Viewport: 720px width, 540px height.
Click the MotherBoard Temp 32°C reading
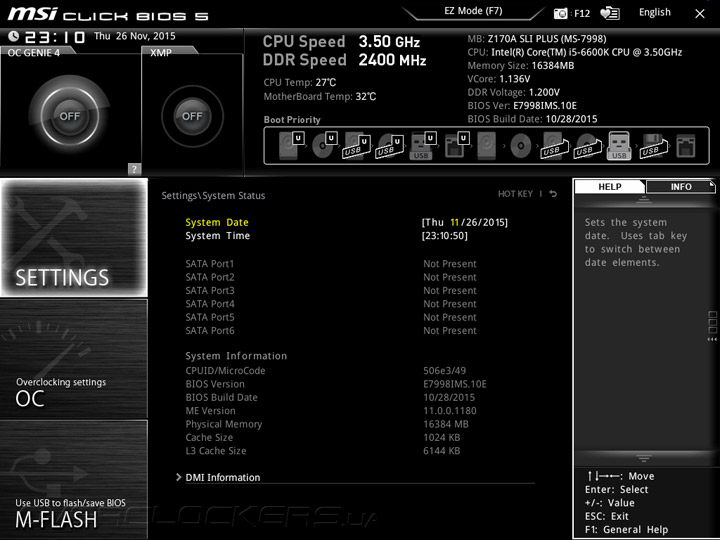[320, 96]
